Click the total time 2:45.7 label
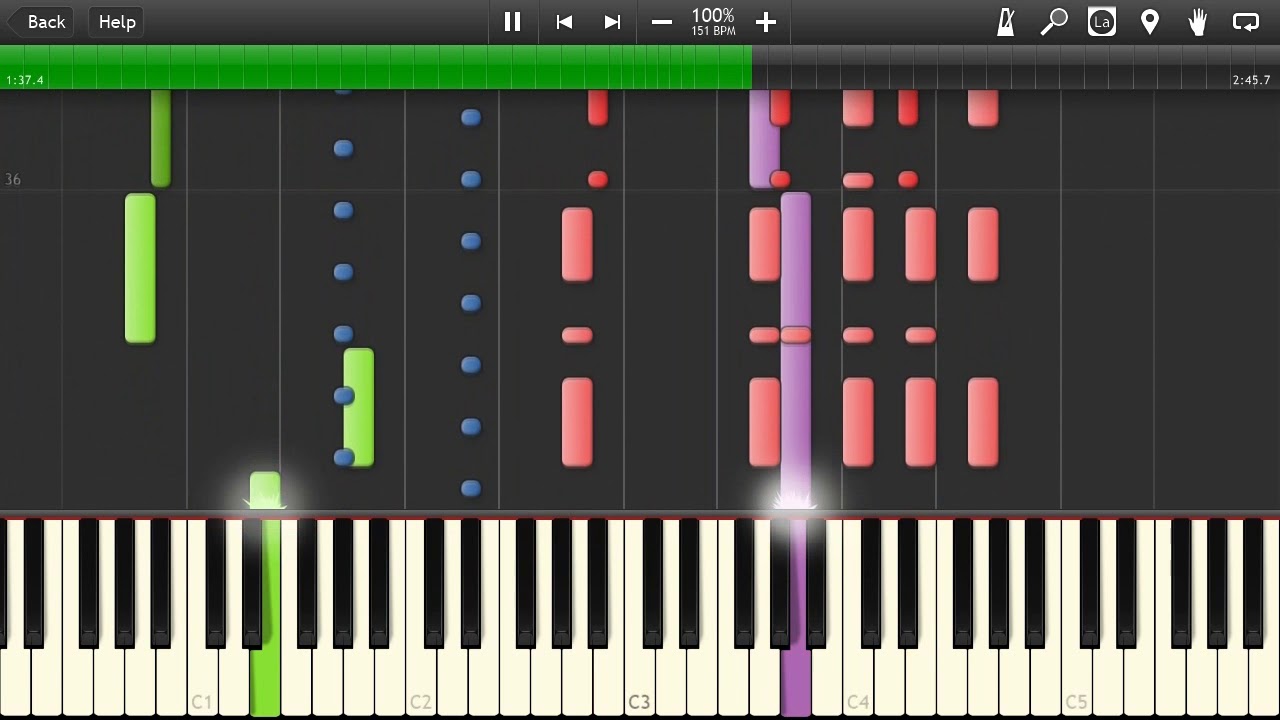The image size is (1280, 720). 1251,80
